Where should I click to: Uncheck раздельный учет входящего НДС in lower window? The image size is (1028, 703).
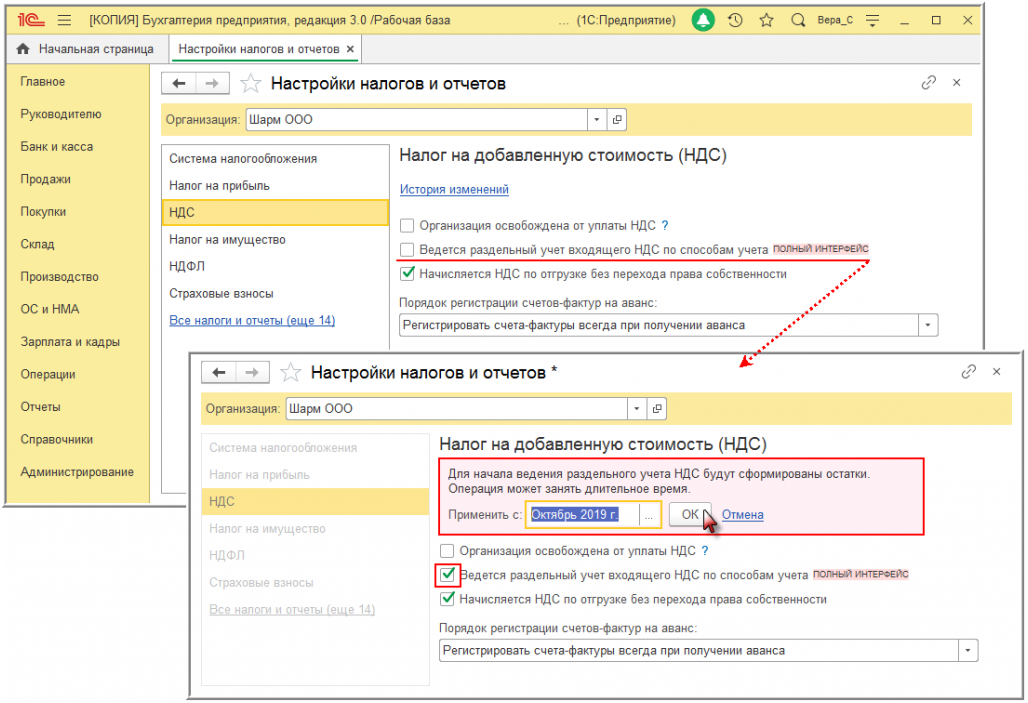pyautogui.click(x=447, y=575)
